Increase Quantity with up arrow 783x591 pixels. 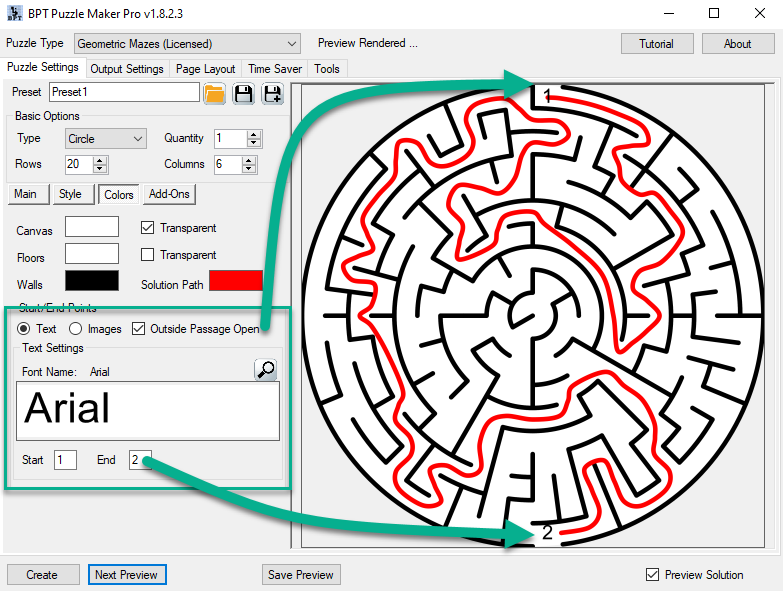(x=255, y=134)
